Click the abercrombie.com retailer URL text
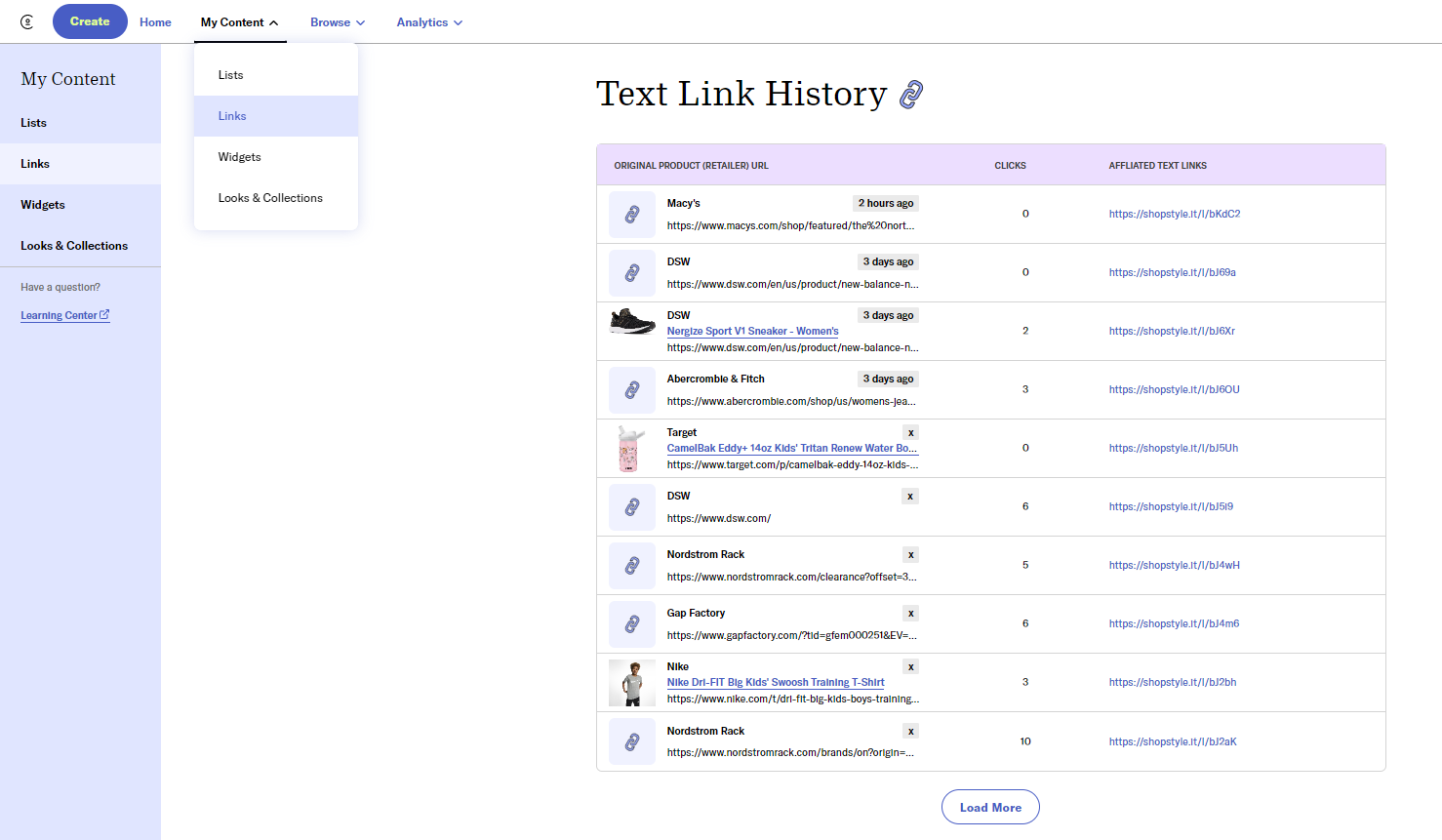The height and width of the screenshot is (840, 1442). point(791,402)
